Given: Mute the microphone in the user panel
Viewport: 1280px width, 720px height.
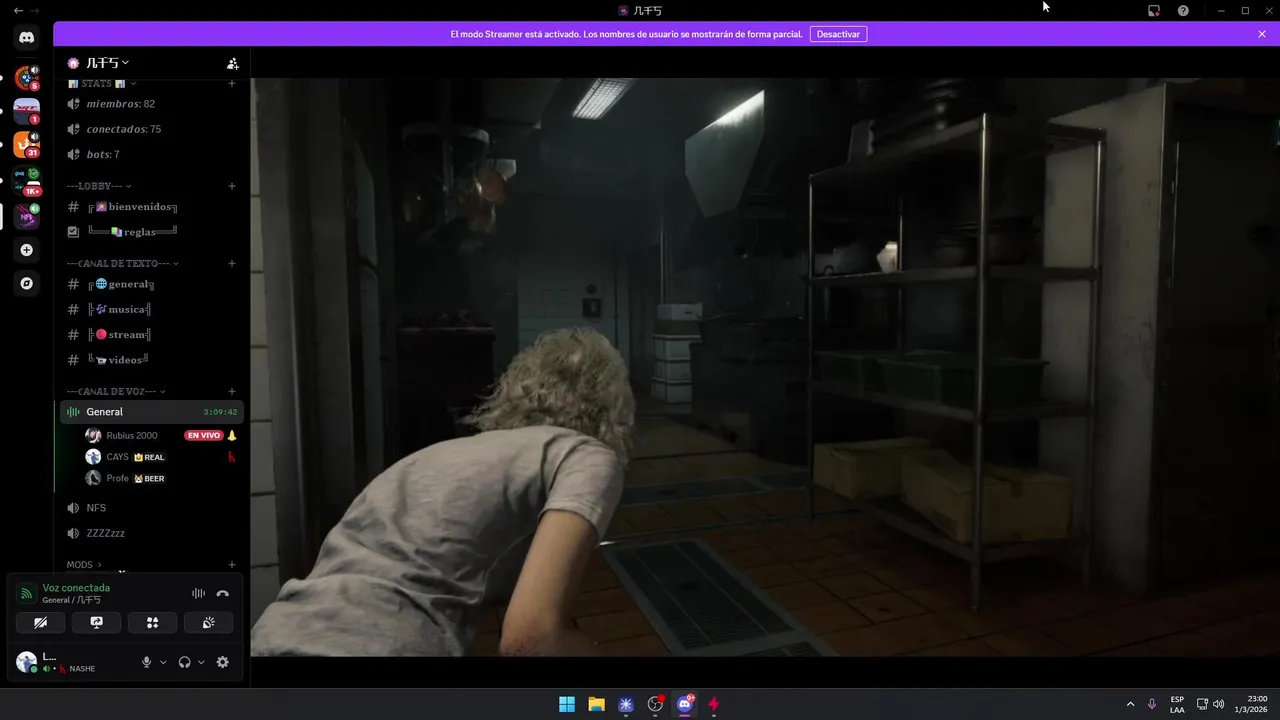Looking at the screenshot, I should [x=146, y=662].
